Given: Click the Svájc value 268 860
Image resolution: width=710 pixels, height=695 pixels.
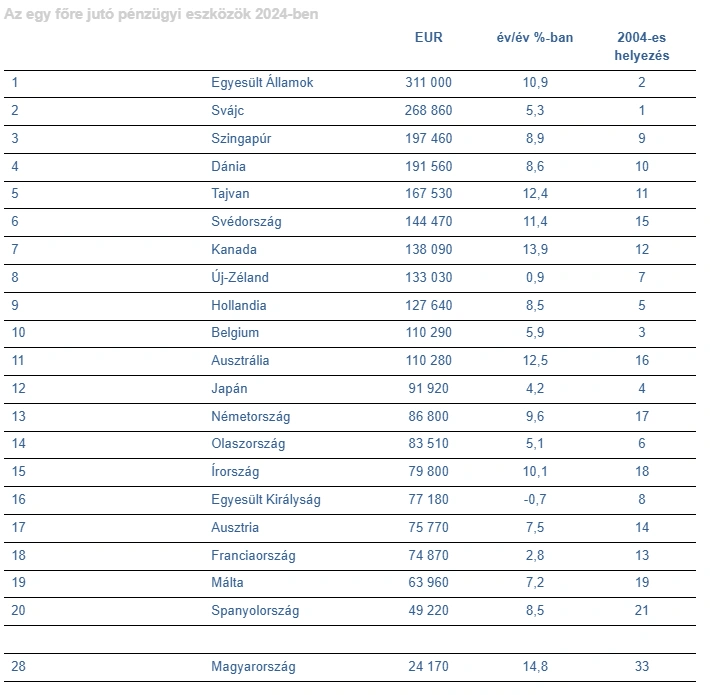Looking at the screenshot, I should 428,110.
